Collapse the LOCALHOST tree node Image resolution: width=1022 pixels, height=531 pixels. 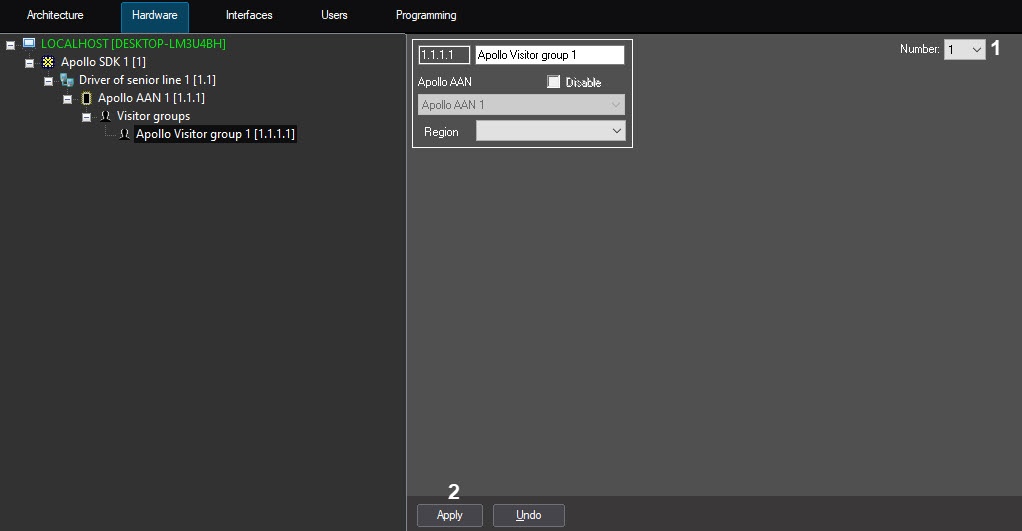click(x=10, y=45)
